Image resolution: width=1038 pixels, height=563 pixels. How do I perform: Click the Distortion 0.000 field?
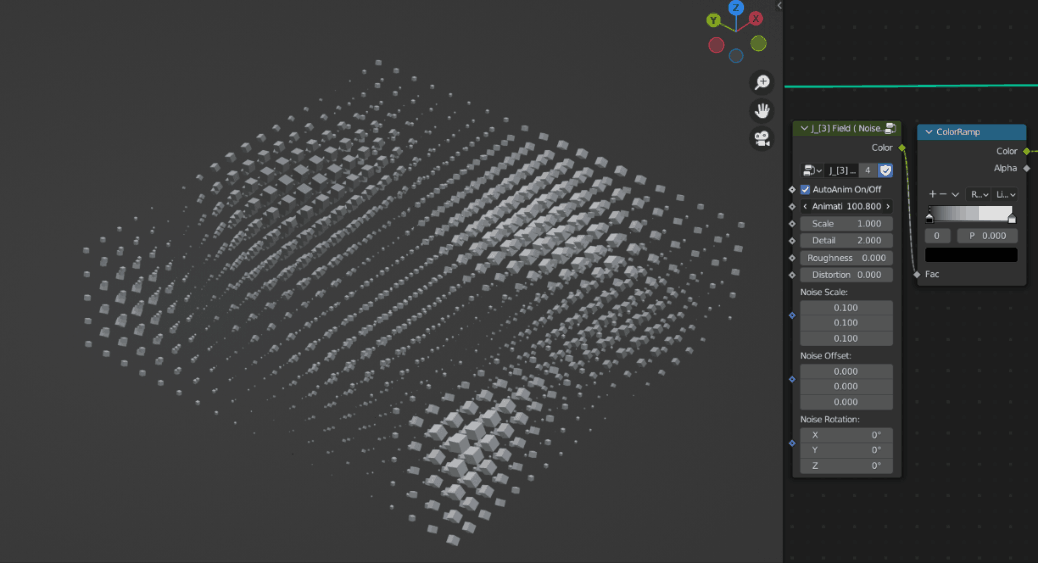tap(847, 275)
